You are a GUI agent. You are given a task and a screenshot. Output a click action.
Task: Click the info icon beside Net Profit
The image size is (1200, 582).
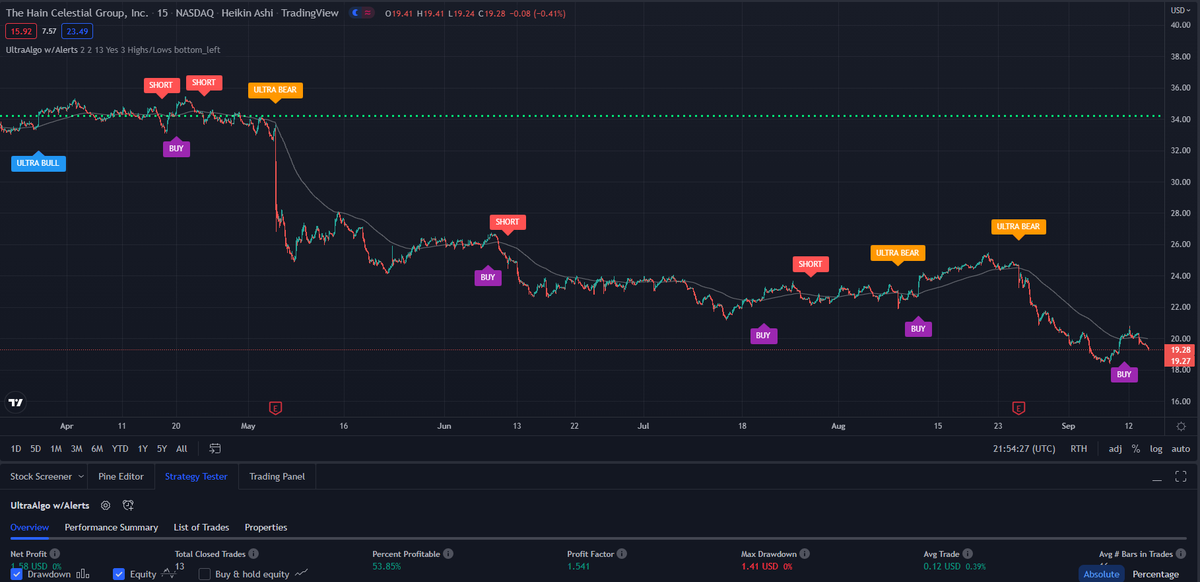coord(55,553)
